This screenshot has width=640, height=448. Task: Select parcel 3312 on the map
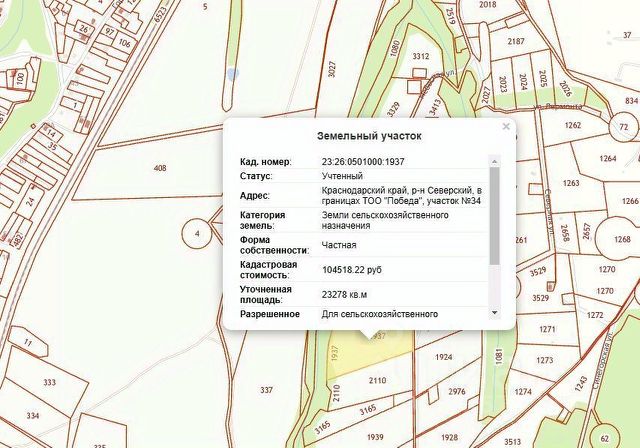pos(420,56)
